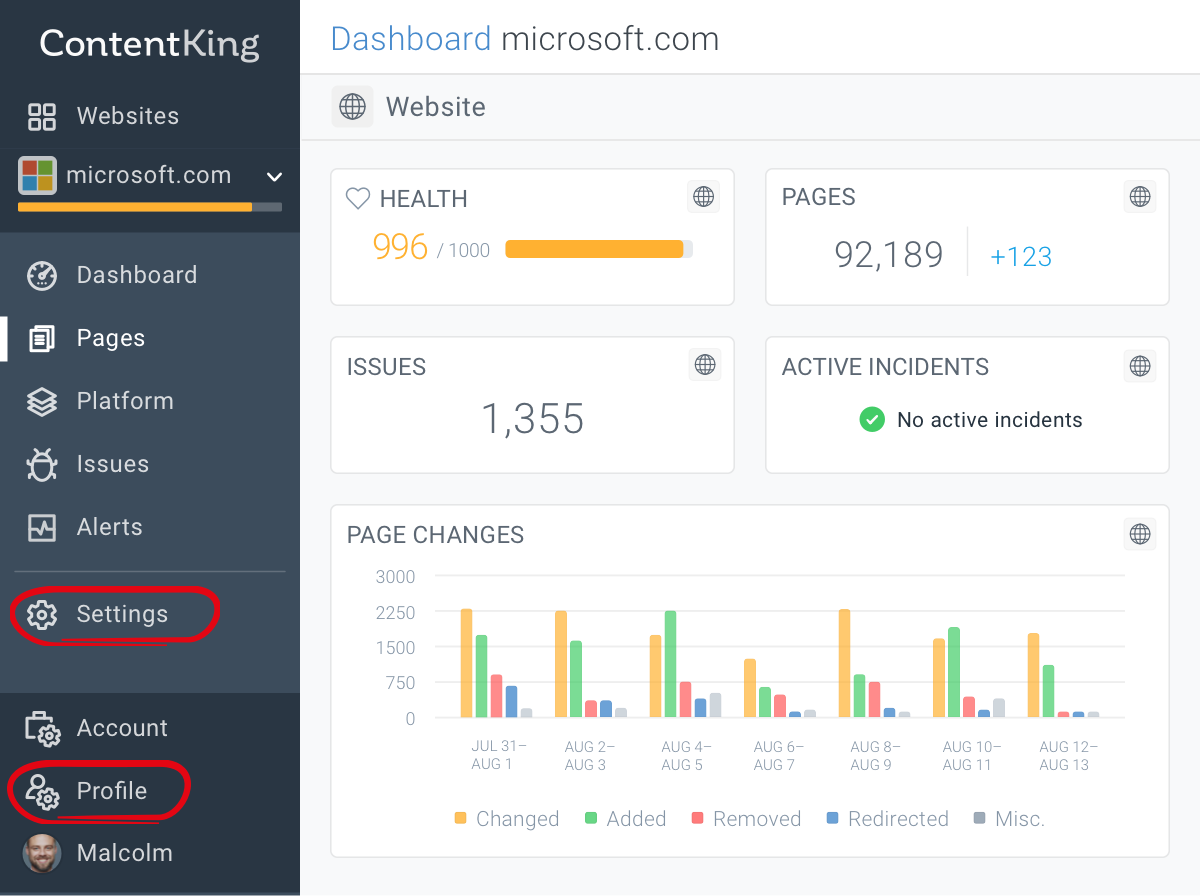
Task: Toggle the Misc. legend item
Action: [x=1009, y=819]
